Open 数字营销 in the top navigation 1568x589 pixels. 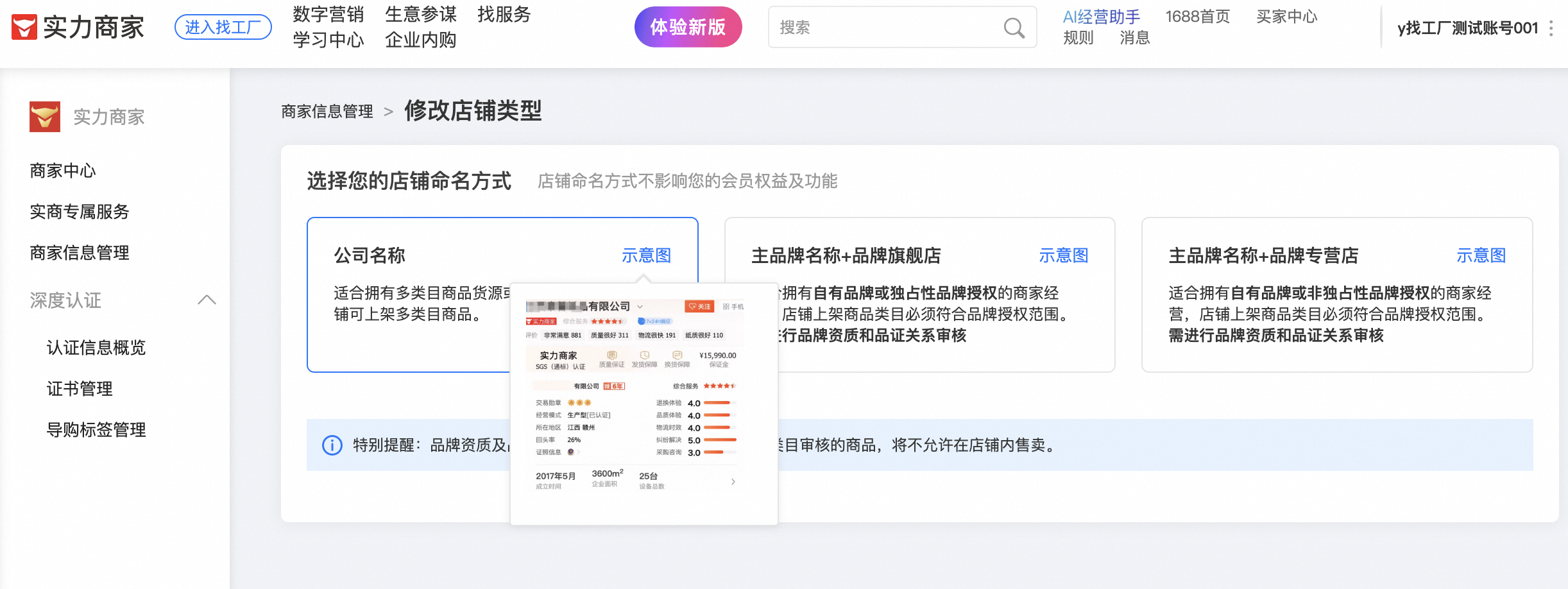[328, 14]
